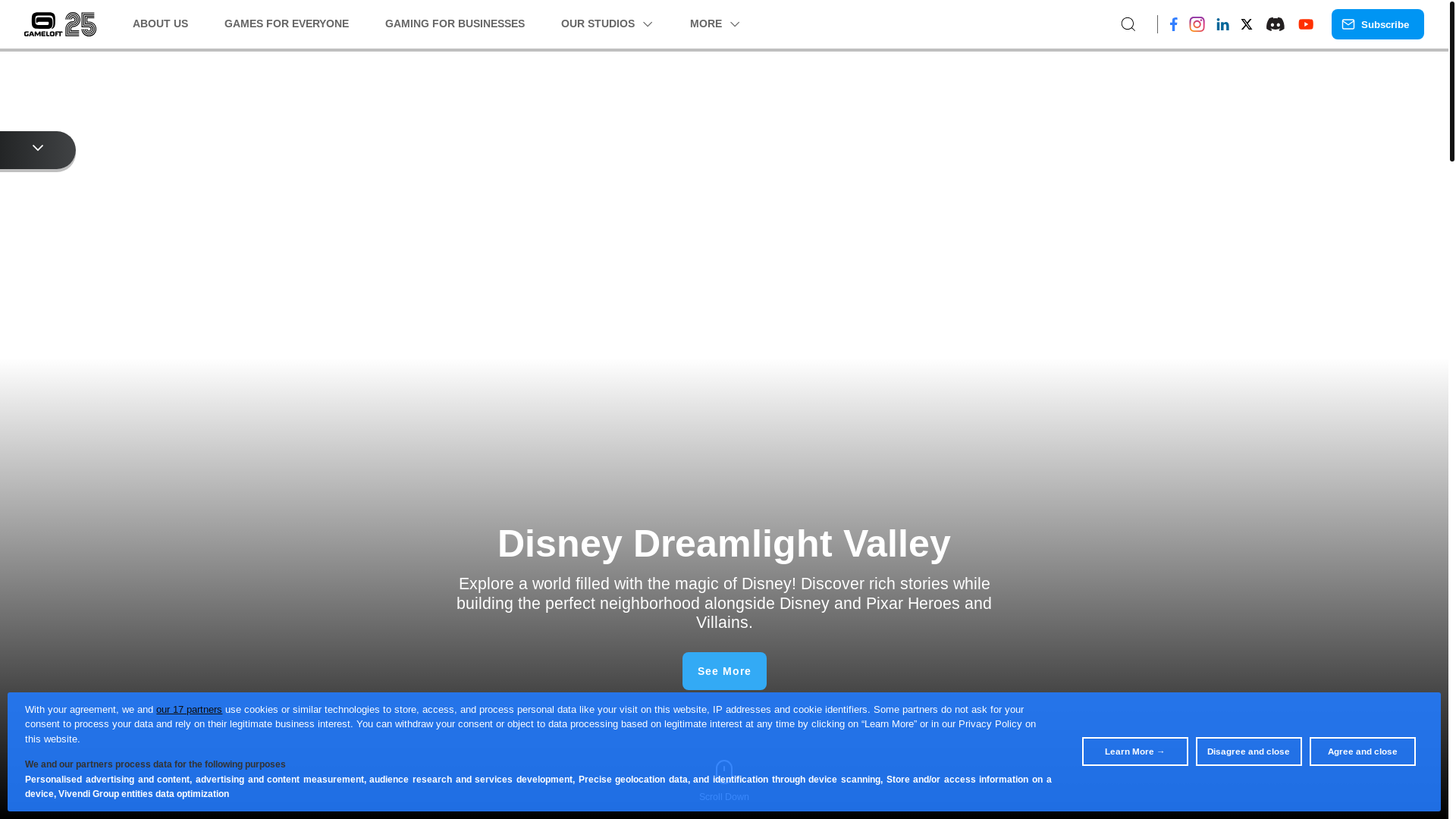Visit Gameloft Facebook page icon
Viewport: 1456px width, 819px height.
point(1173,24)
